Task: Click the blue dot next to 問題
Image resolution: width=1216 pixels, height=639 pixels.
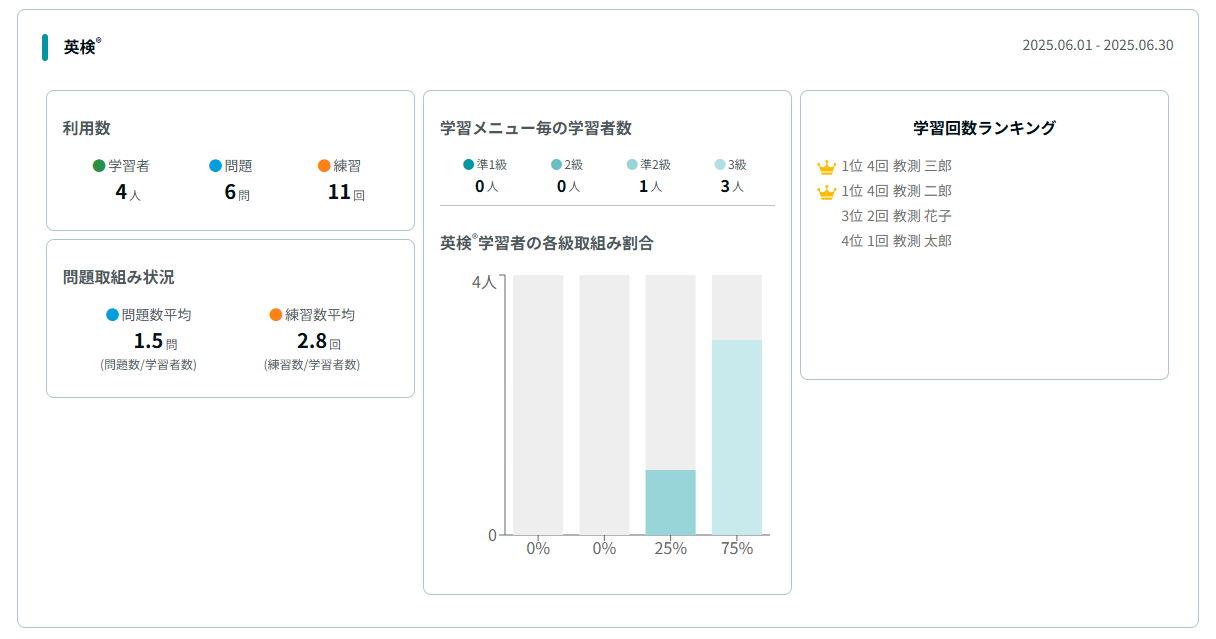Action: pyautogui.click(x=215, y=166)
